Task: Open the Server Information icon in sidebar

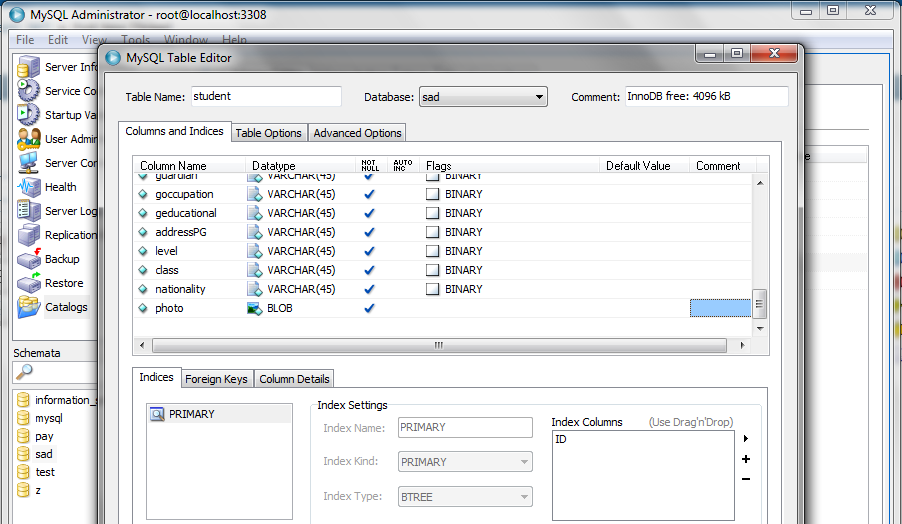Action: click(x=28, y=67)
